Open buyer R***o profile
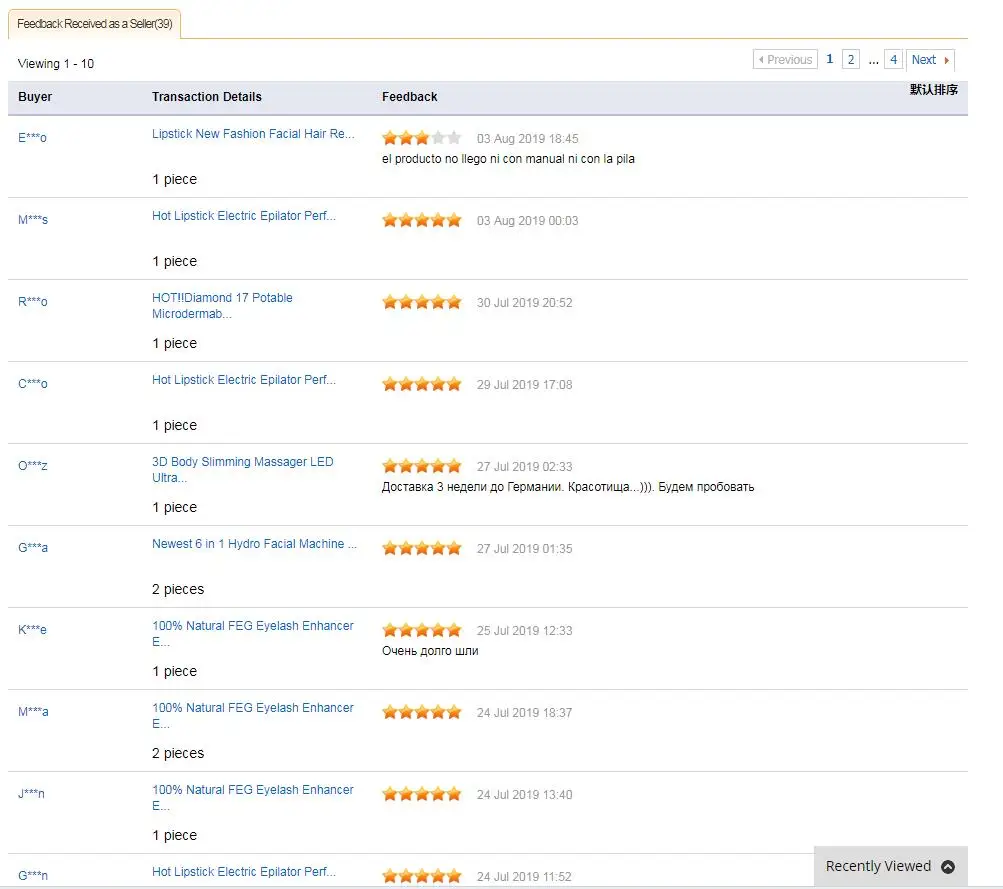Image resolution: width=1003 pixels, height=889 pixels. [x=33, y=301]
